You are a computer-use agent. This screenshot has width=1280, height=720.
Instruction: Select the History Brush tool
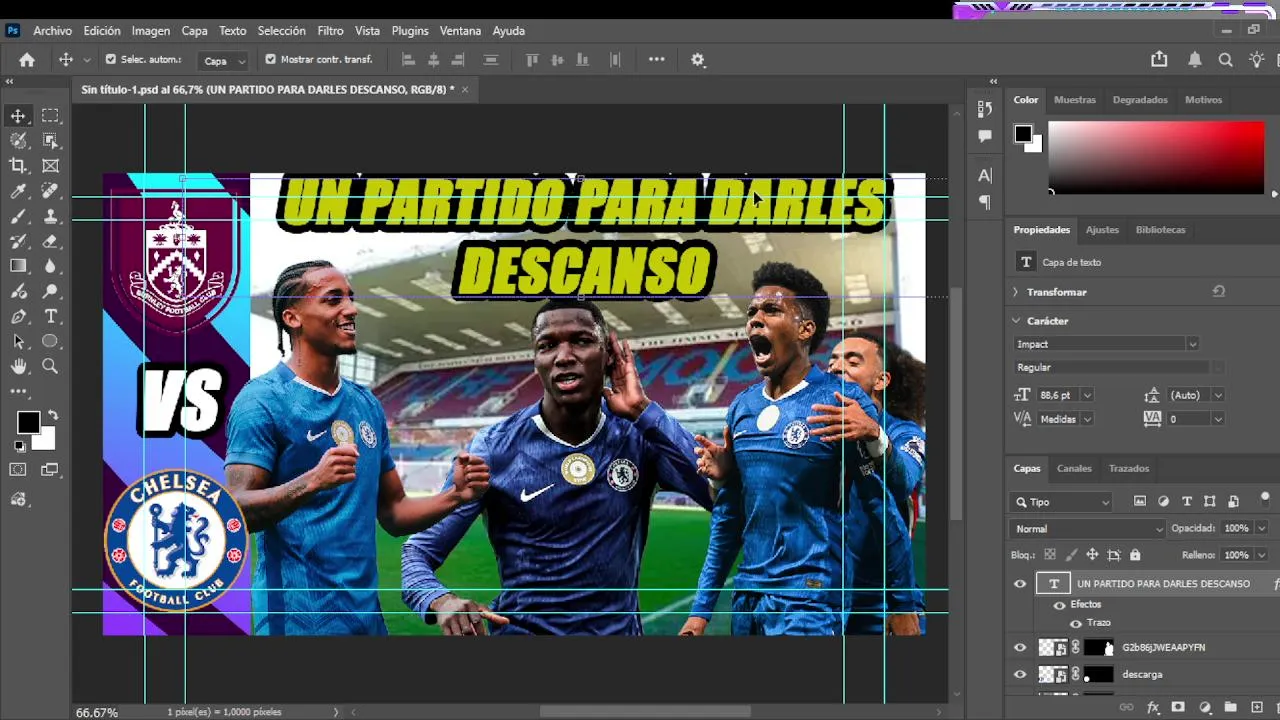18,241
